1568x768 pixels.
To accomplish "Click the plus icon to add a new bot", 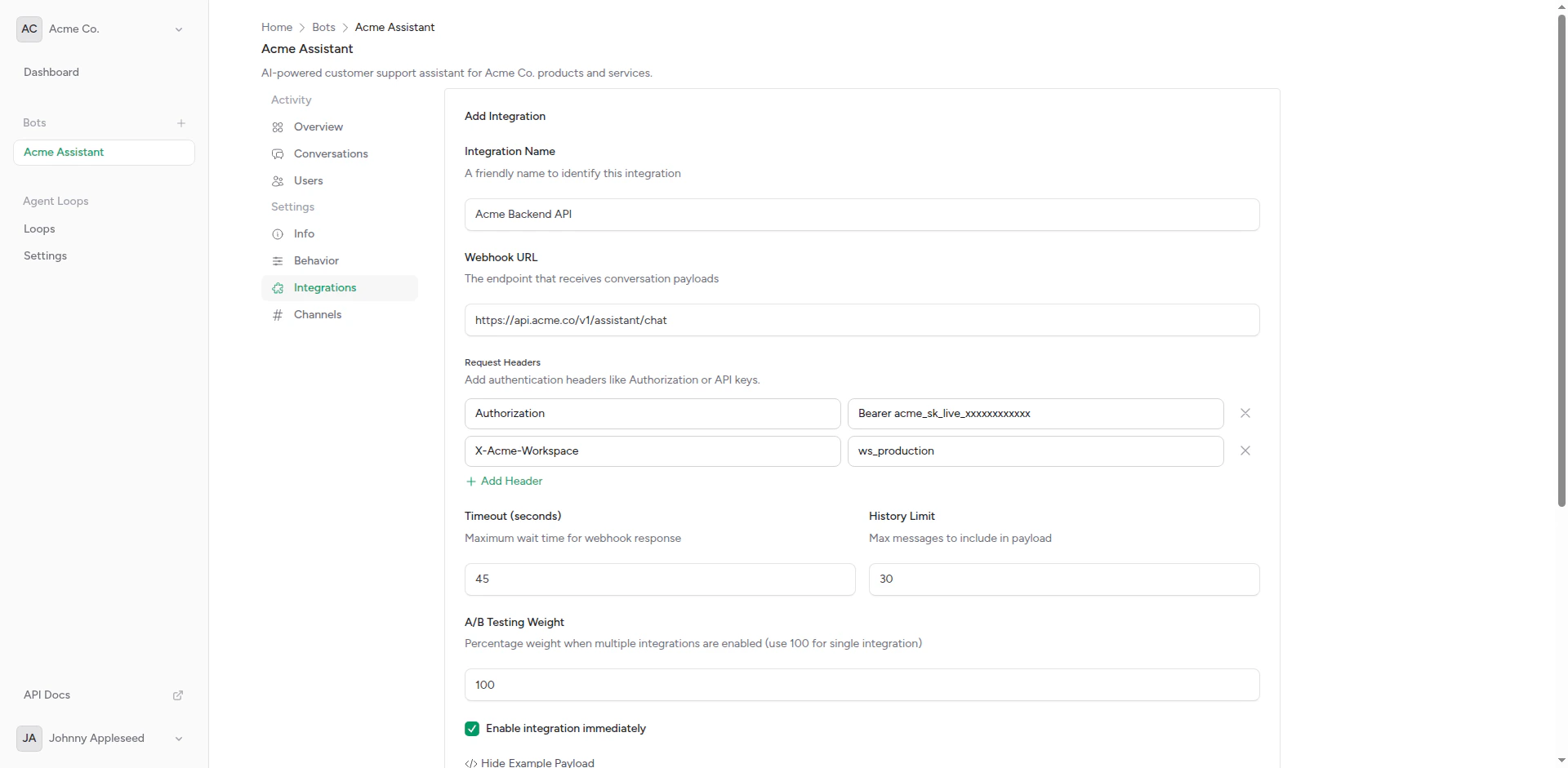I will [181, 123].
